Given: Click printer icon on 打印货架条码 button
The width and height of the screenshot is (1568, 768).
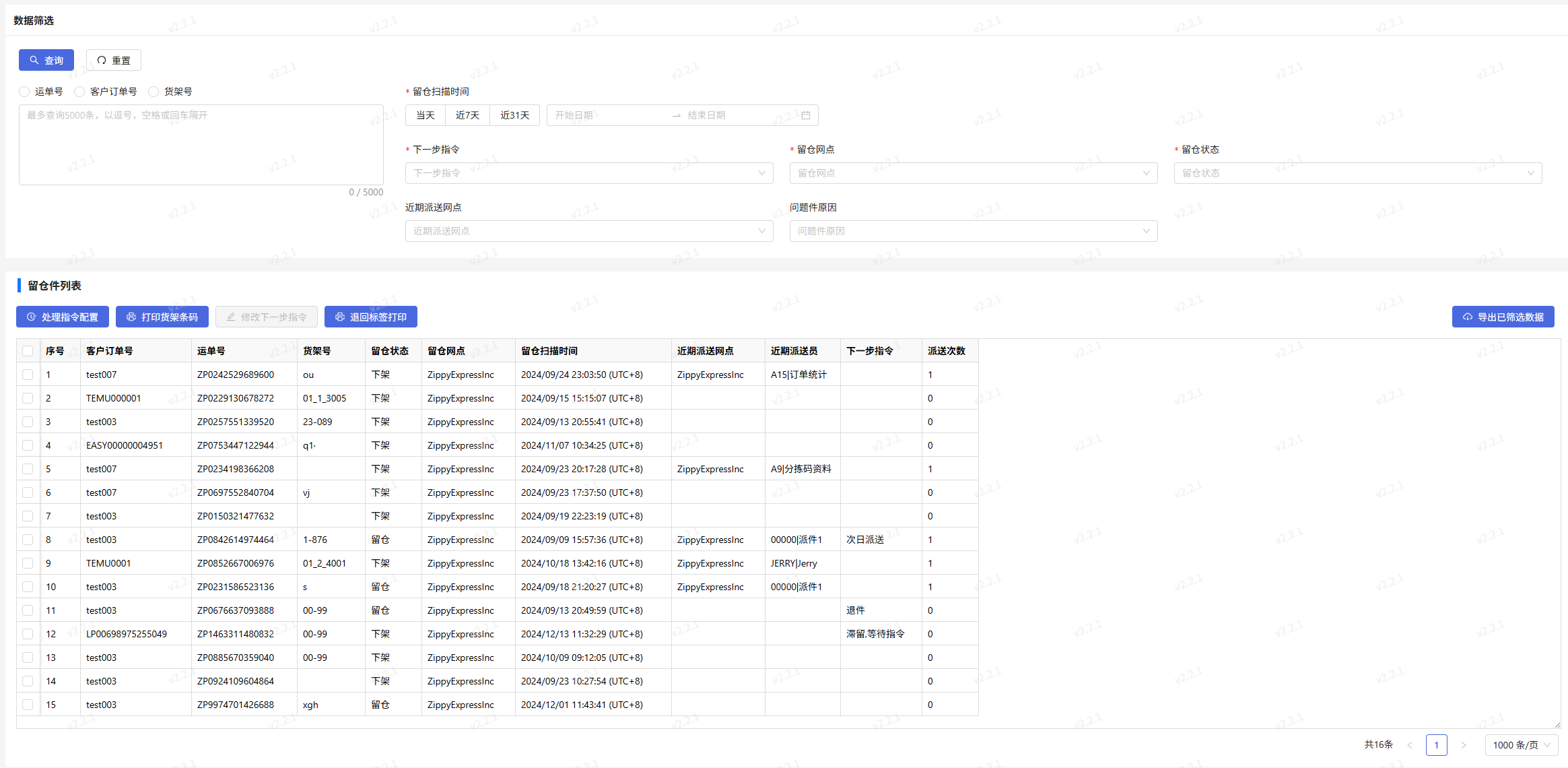Looking at the screenshot, I should point(131,317).
